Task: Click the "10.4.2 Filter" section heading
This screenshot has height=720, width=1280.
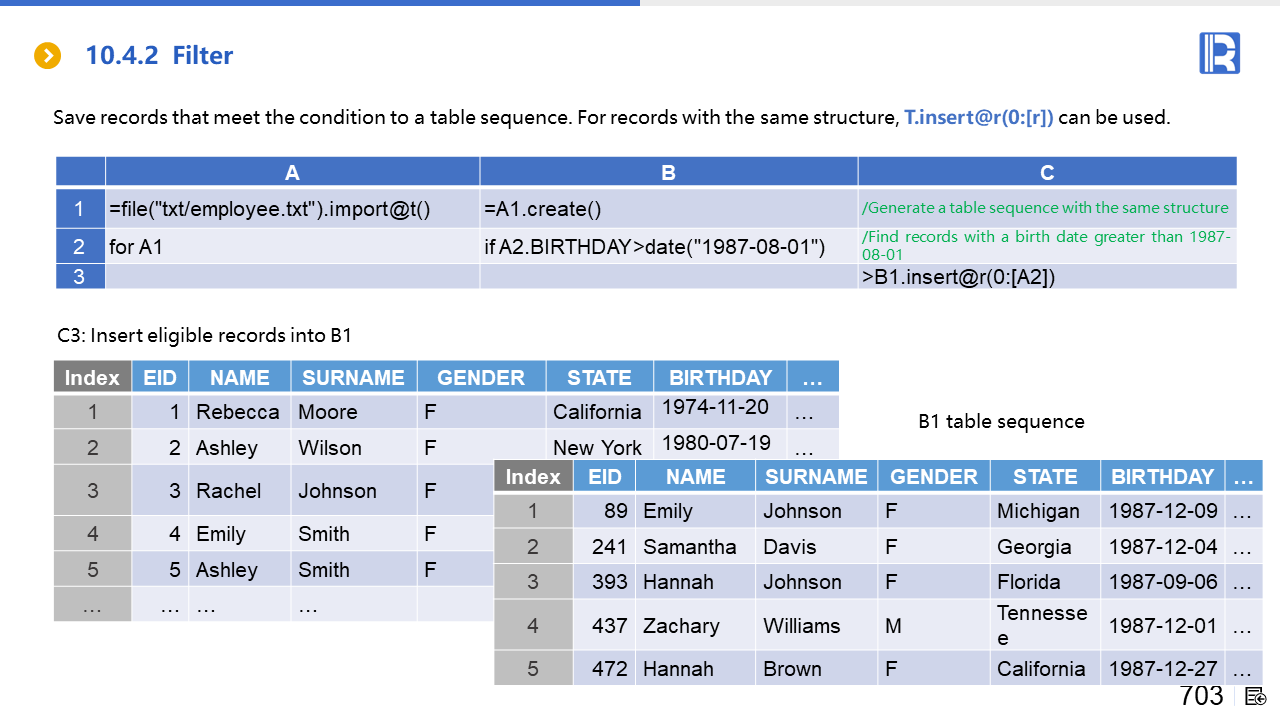Action: click(159, 56)
